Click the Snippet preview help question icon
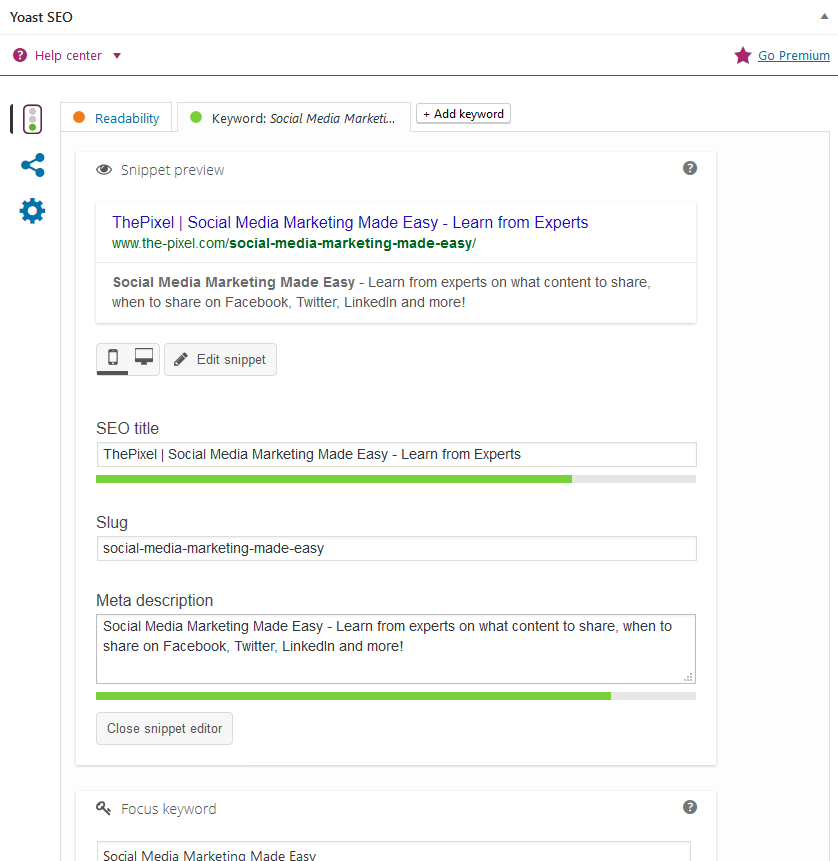Image resolution: width=838 pixels, height=861 pixels. click(x=690, y=168)
